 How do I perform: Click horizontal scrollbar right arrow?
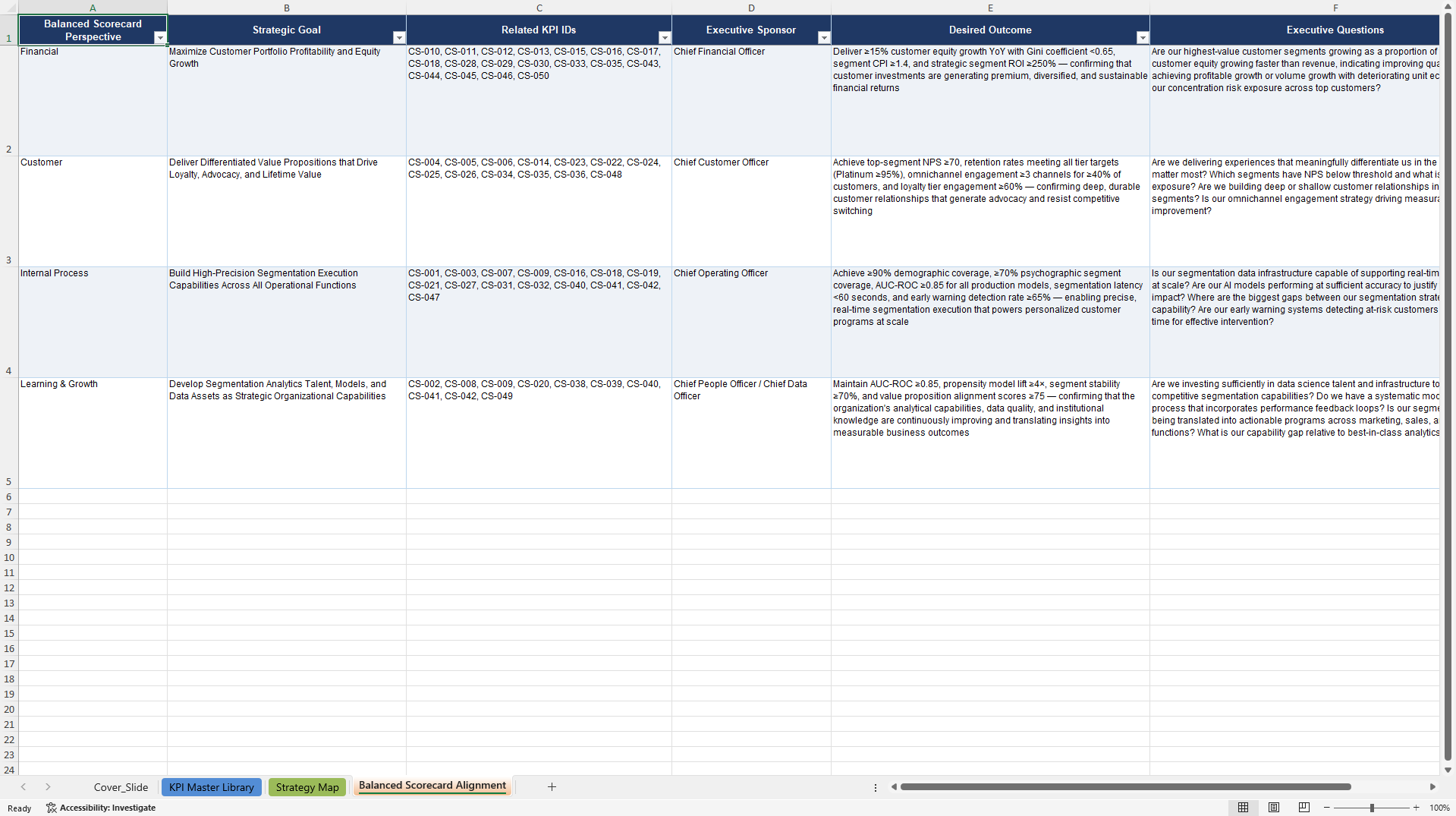1432,787
